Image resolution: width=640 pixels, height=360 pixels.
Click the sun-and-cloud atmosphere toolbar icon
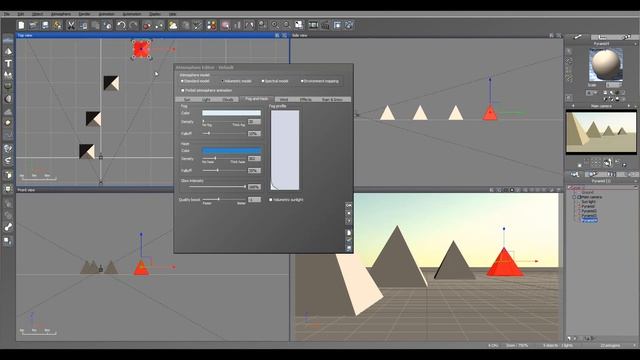[x=173, y=25]
